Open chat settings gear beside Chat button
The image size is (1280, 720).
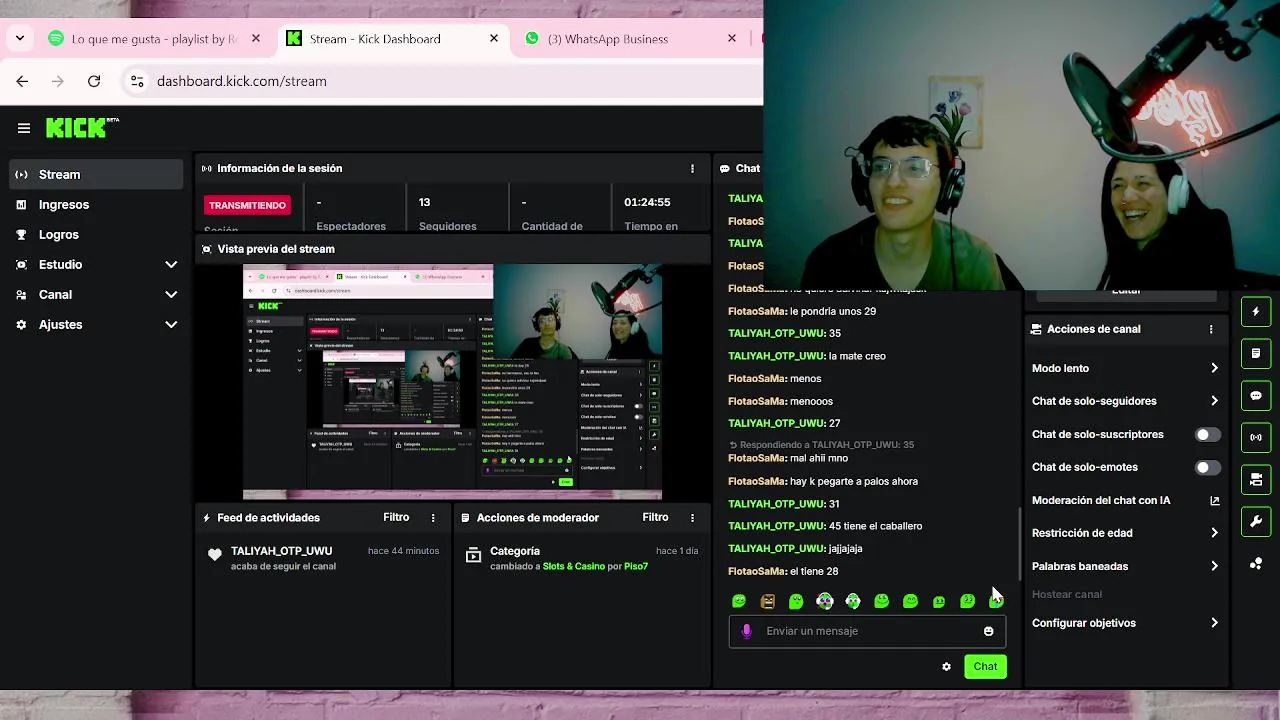click(946, 667)
